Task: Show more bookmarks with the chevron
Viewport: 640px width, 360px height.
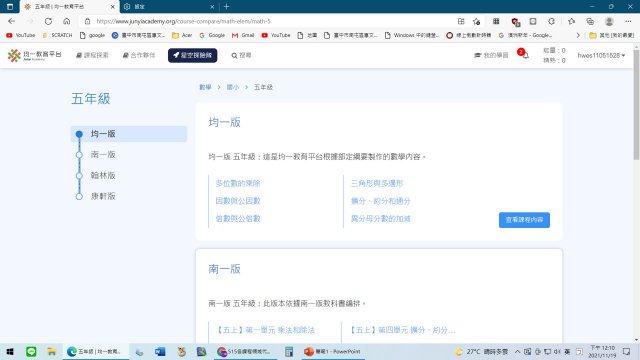Action: tap(578, 36)
